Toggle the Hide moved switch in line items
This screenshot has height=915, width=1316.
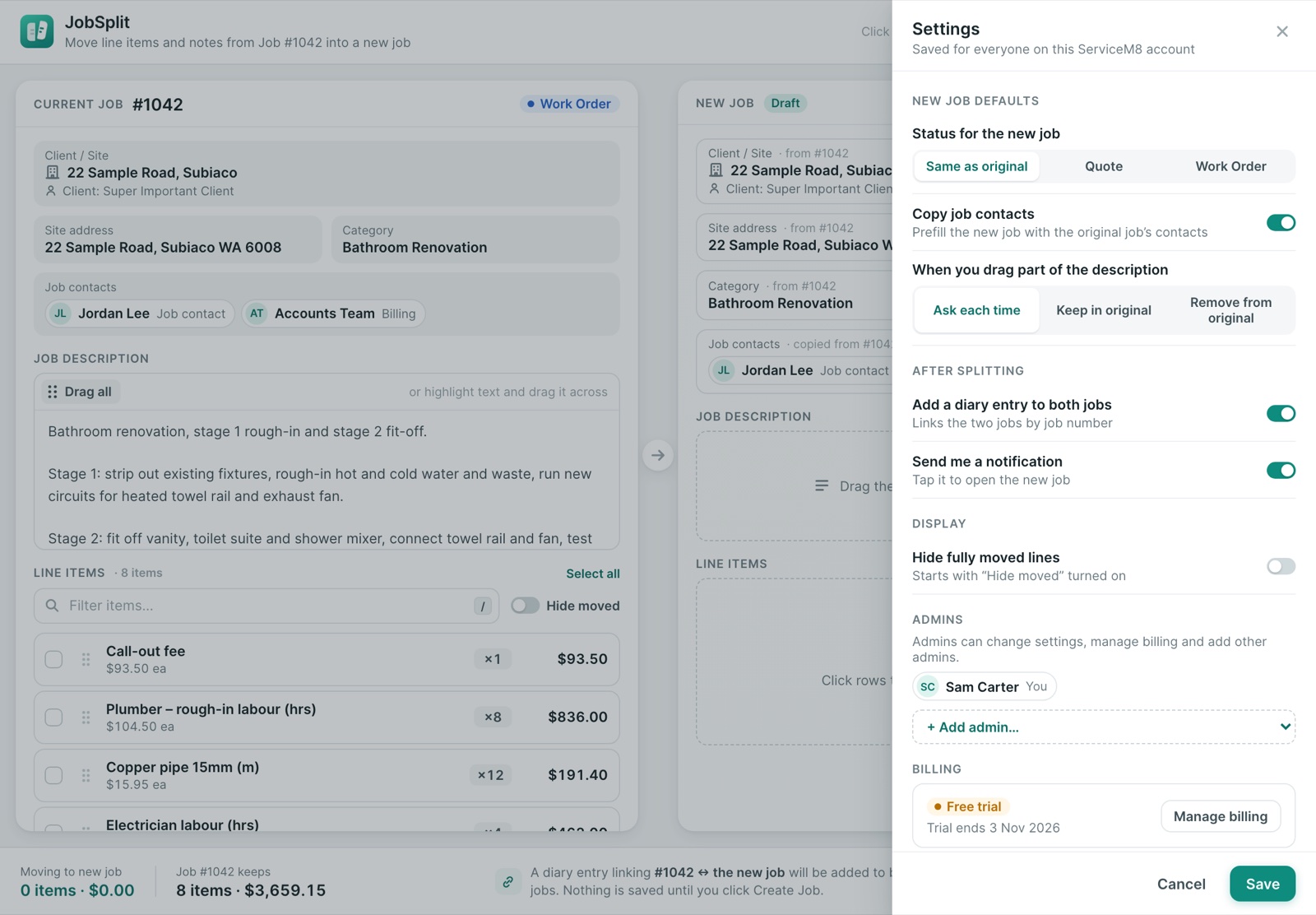tap(525, 606)
